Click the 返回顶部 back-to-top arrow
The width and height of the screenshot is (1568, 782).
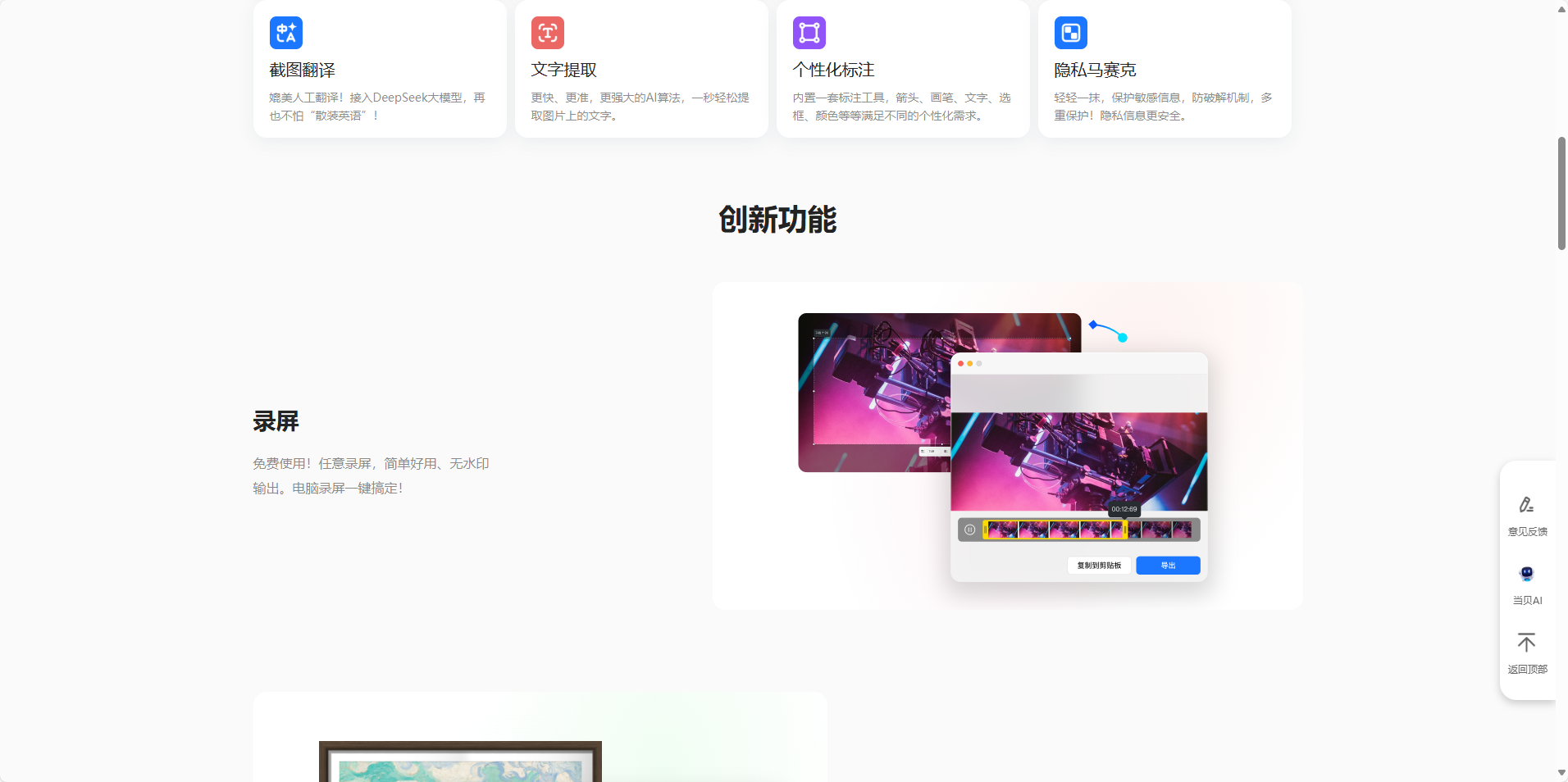pos(1526,642)
